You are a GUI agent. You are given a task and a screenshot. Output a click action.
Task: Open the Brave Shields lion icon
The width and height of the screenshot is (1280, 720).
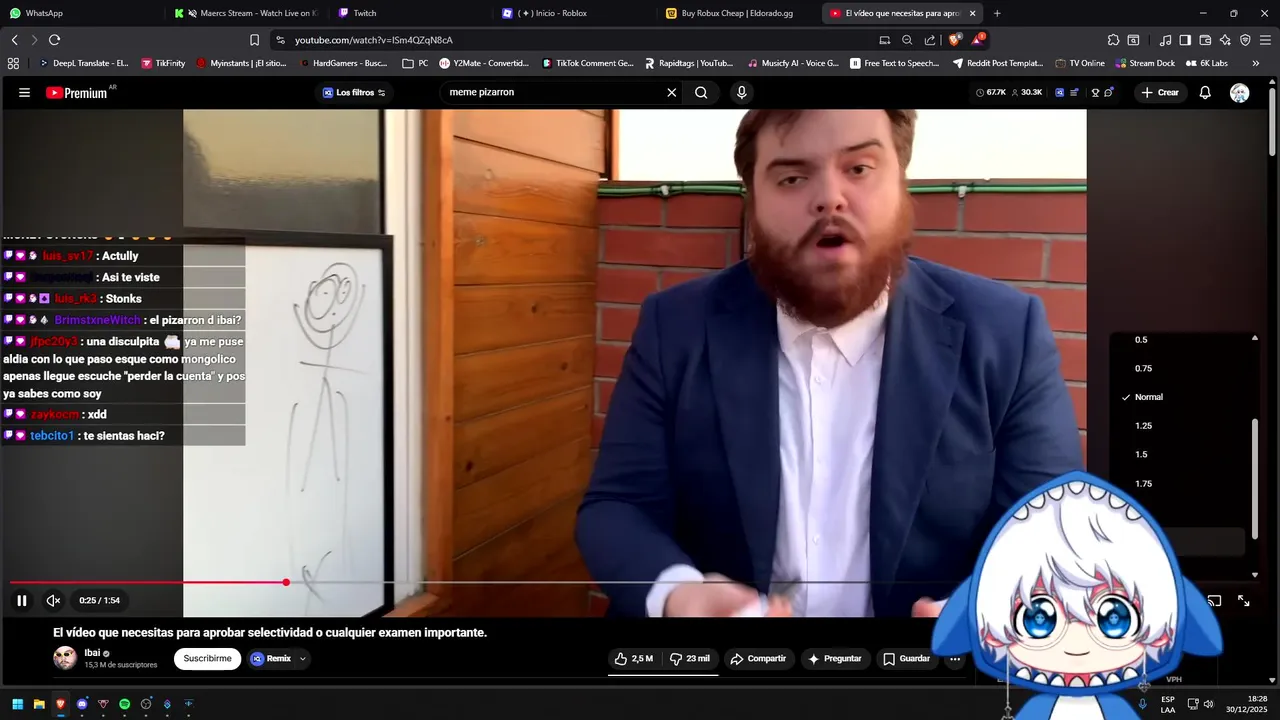[954, 40]
